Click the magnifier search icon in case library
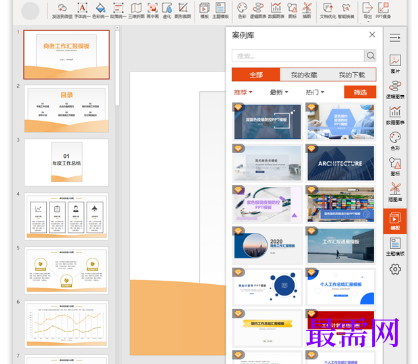418x364 pixels. 371,56
